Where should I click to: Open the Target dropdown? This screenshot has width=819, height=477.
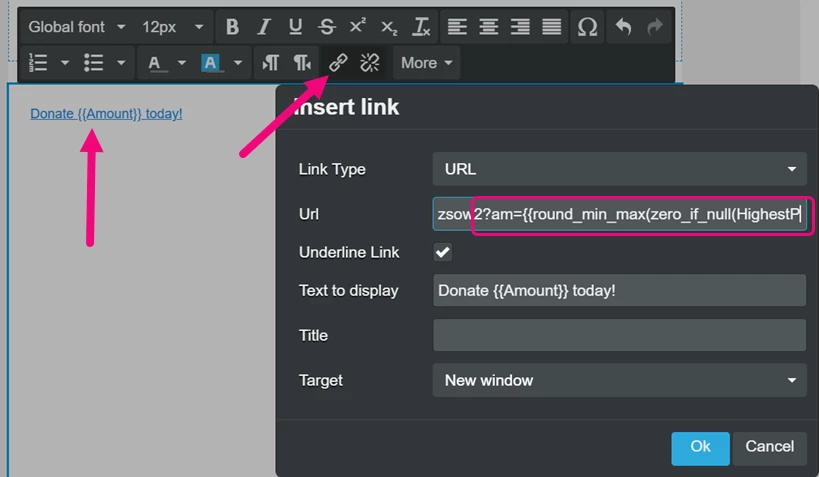point(619,380)
